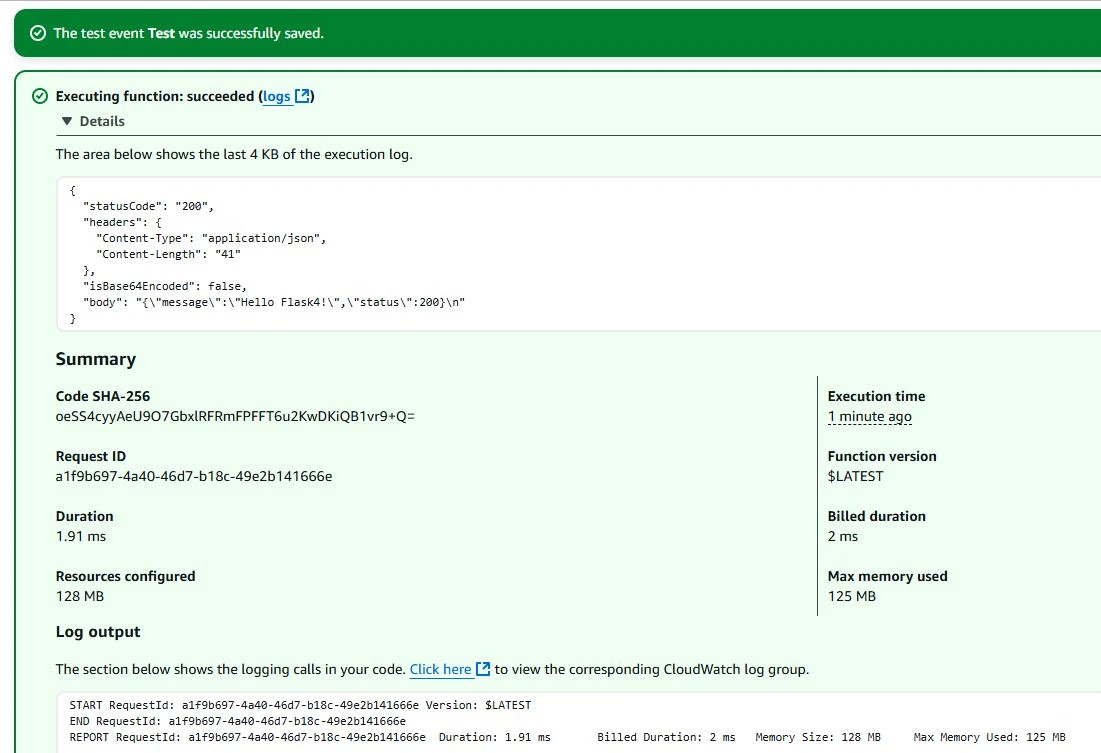Click the 128 MB Resources configured value
This screenshot has width=1101, height=753.
(x=79, y=596)
